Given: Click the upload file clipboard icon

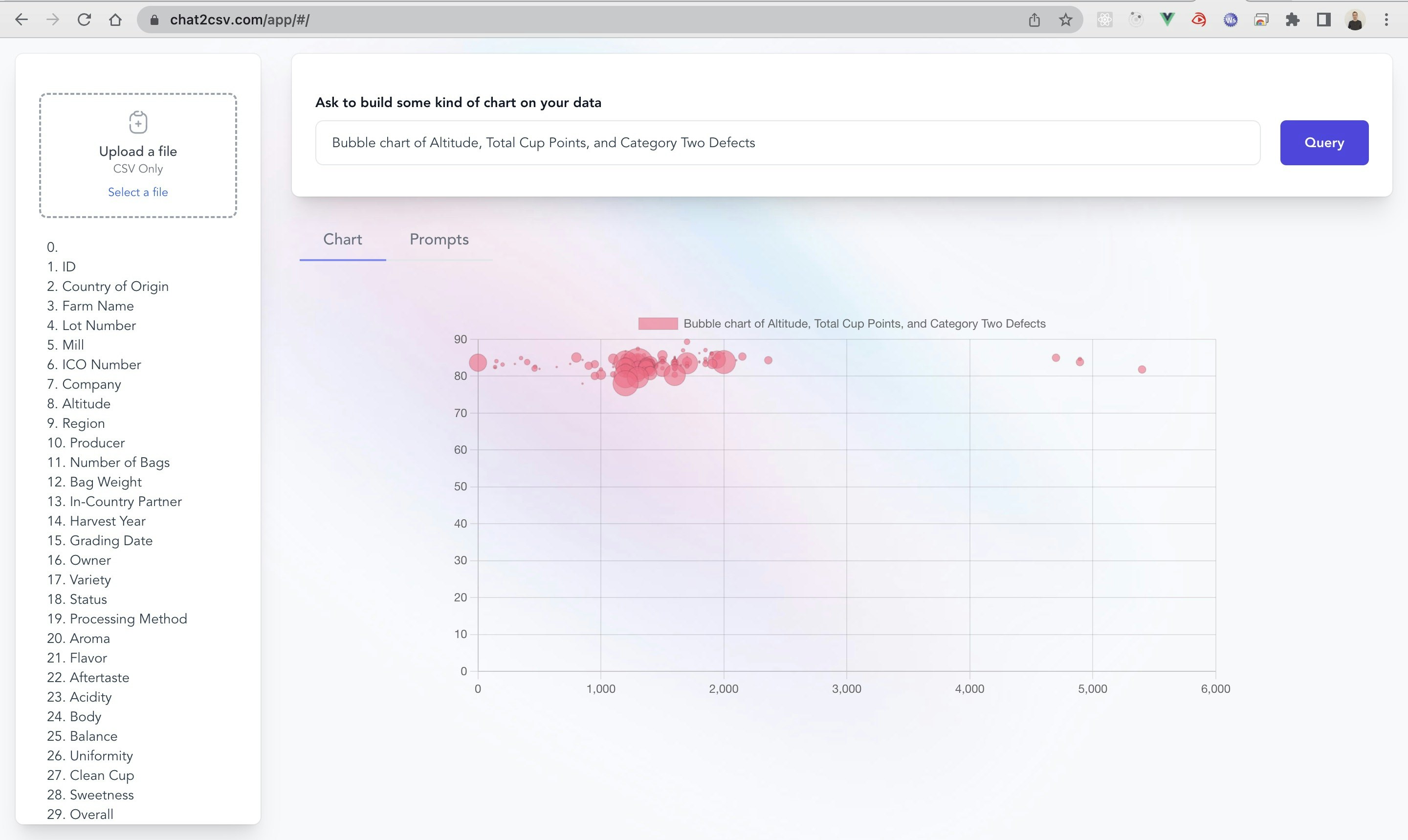Looking at the screenshot, I should click(x=138, y=122).
